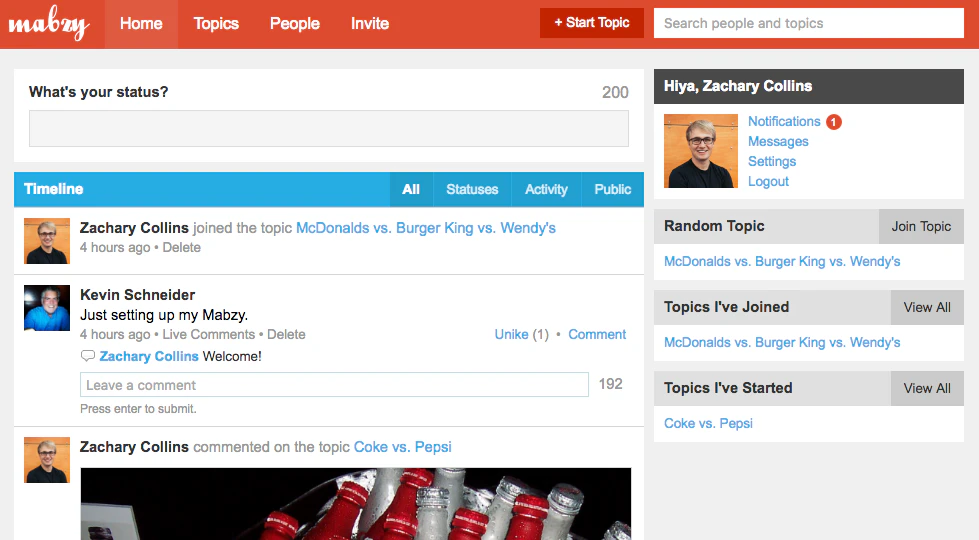
Task: Open the Invite nav item
Action: coord(370,24)
